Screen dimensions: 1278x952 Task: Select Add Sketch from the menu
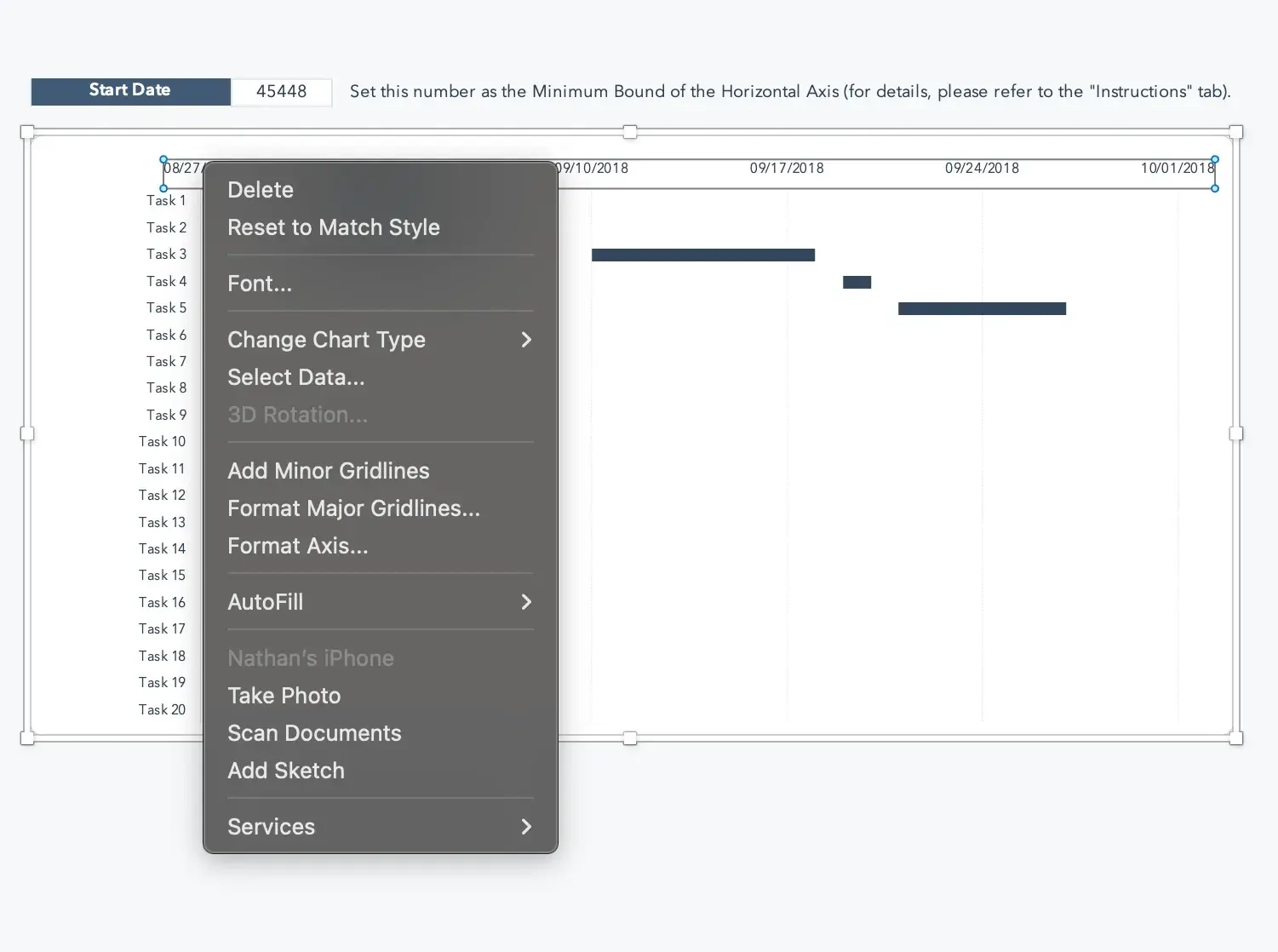coord(285,770)
